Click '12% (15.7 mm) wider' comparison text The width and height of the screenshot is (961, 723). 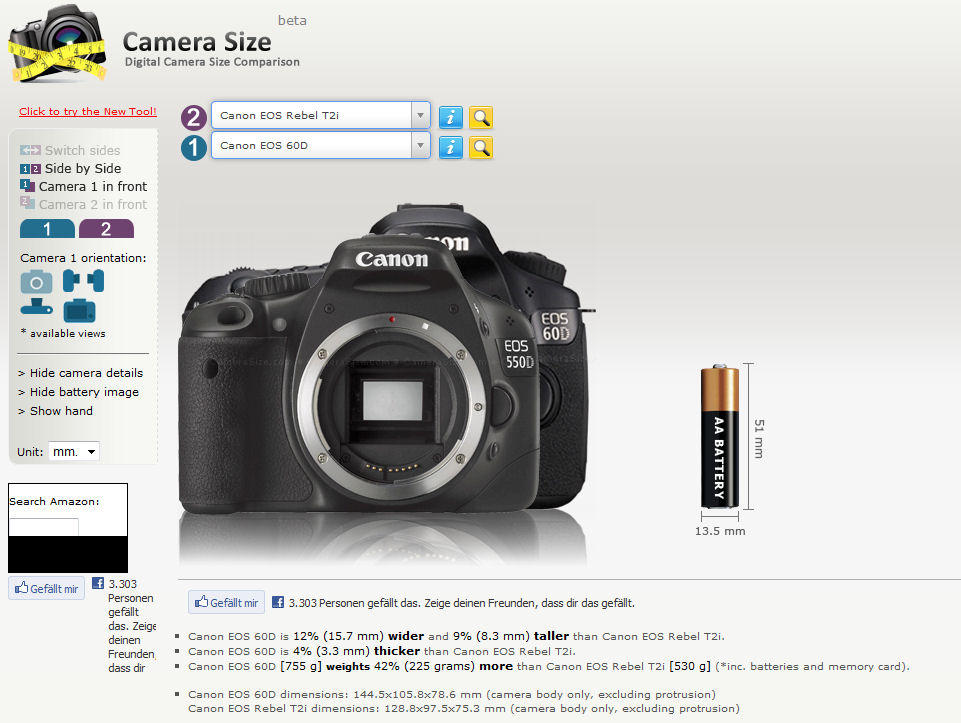click(359, 636)
